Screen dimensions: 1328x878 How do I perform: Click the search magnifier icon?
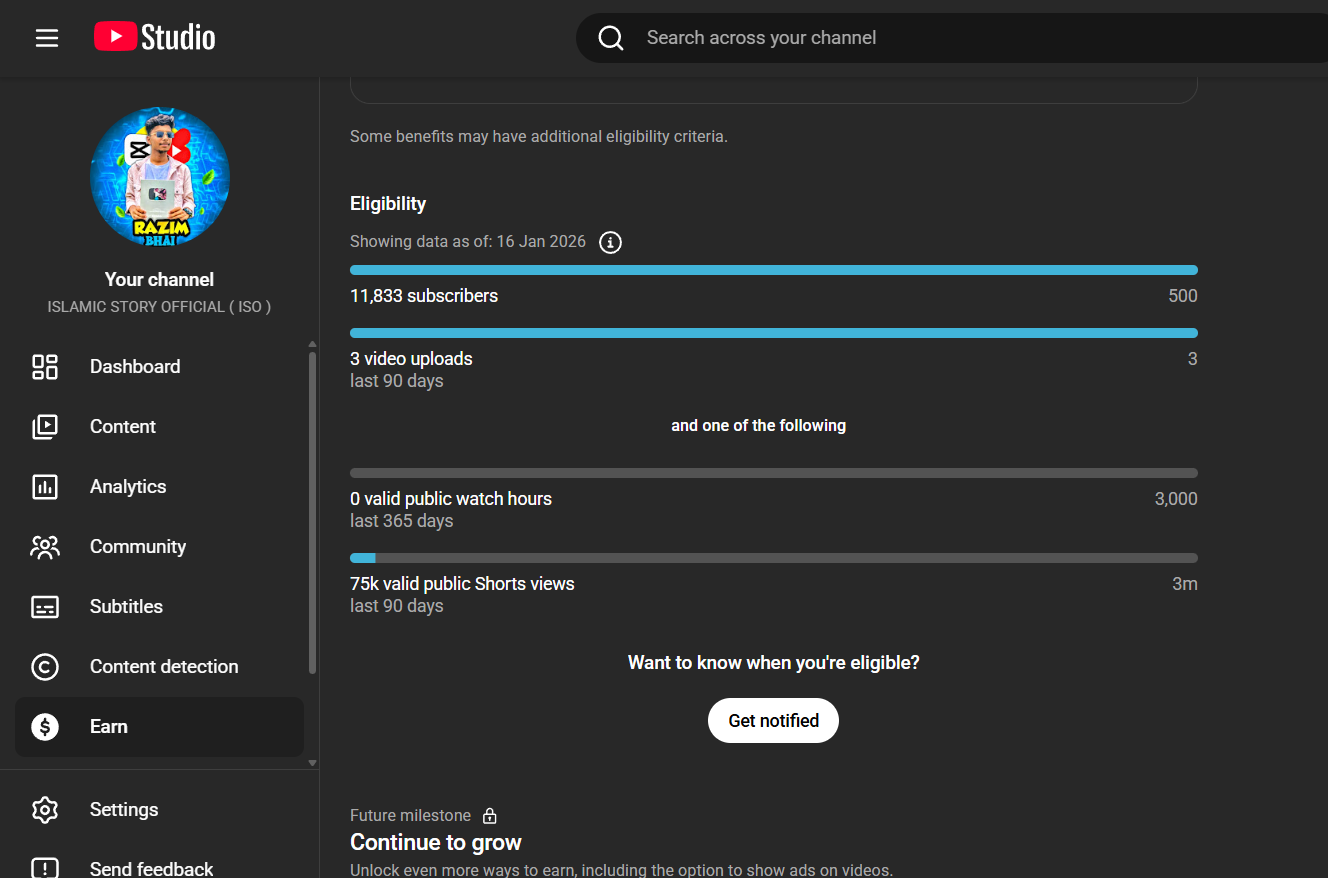tap(611, 38)
